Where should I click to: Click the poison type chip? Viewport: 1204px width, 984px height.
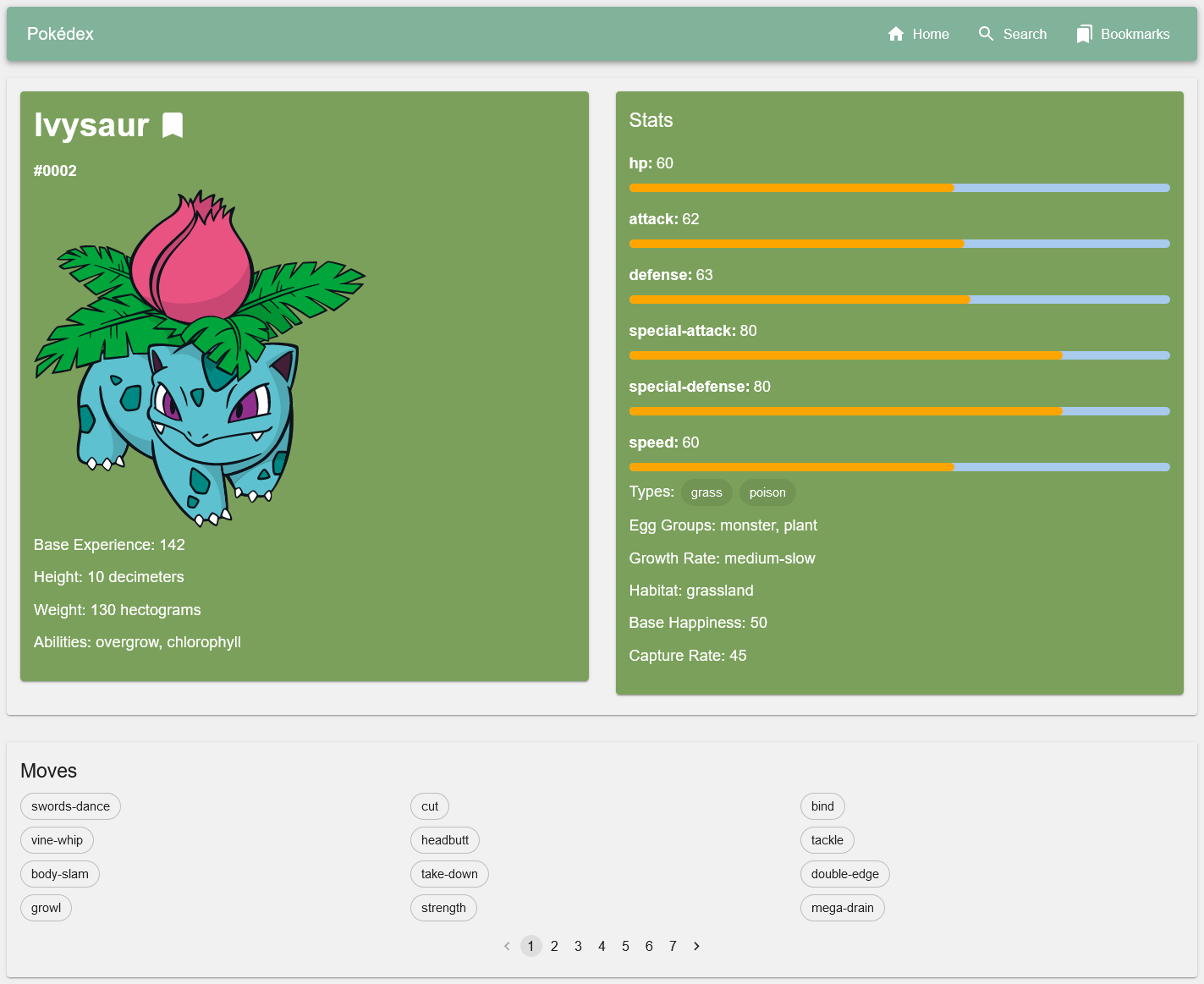click(x=767, y=492)
